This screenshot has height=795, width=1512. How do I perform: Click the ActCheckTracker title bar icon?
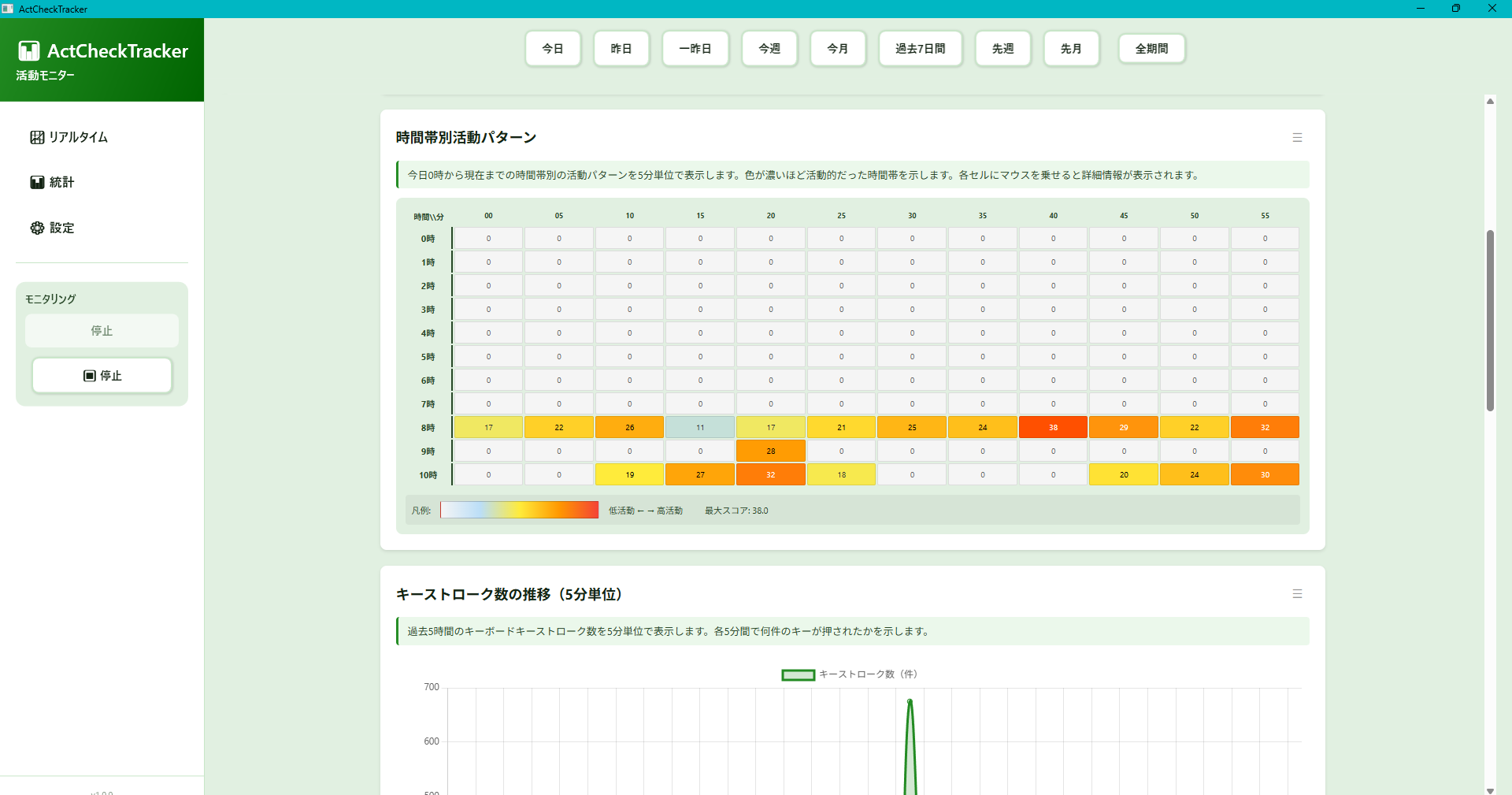[7, 9]
